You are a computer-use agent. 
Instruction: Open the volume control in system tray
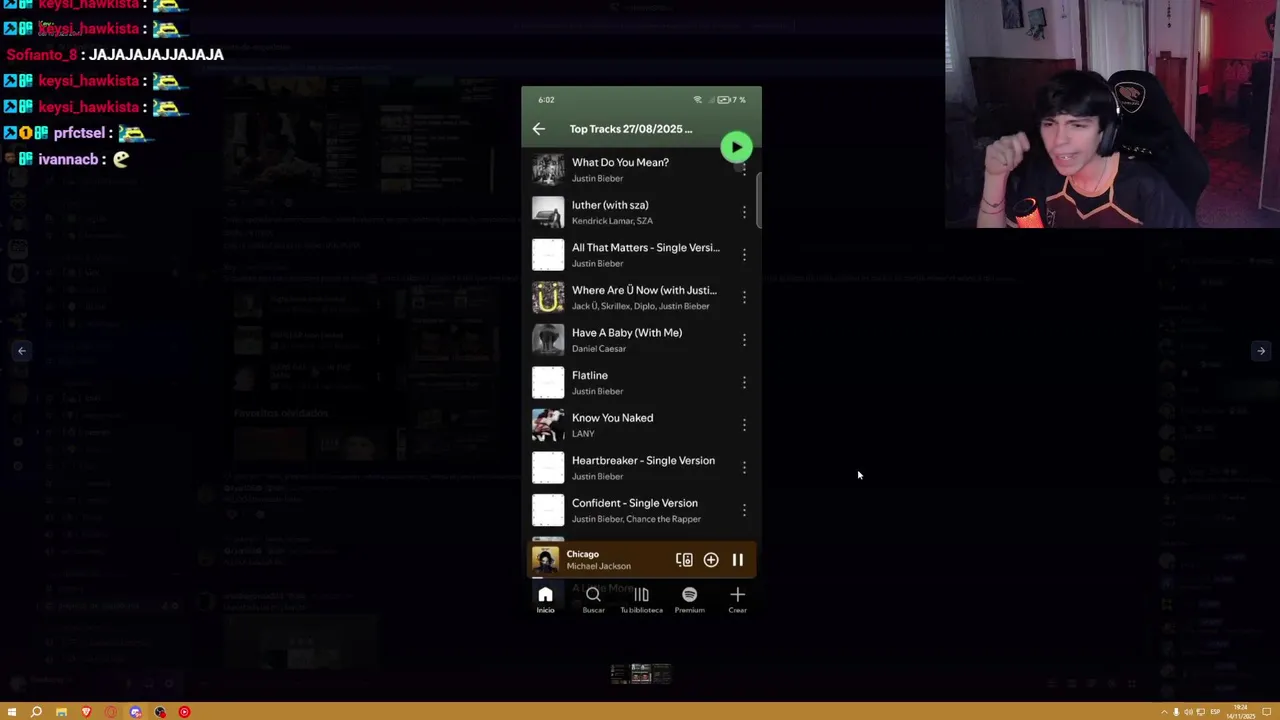pos(1188,712)
